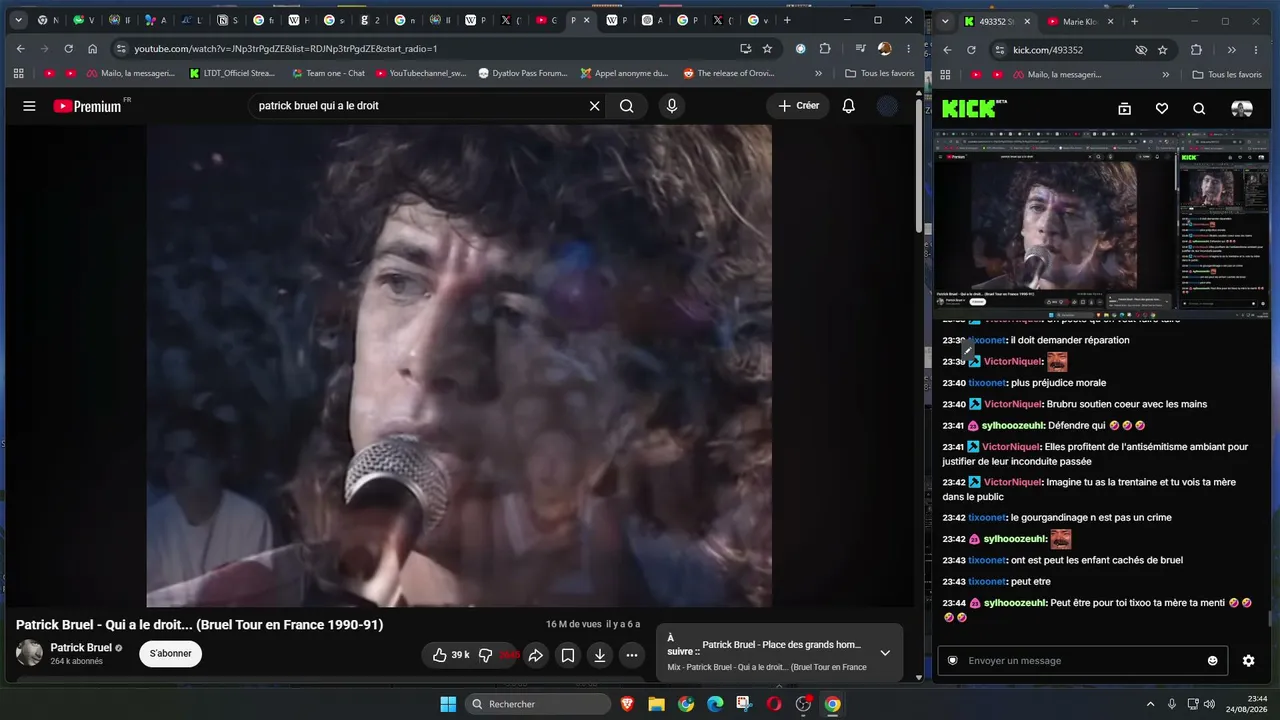
Task: Open the Team one - Chat bookmark
Action: [x=328, y=73]
